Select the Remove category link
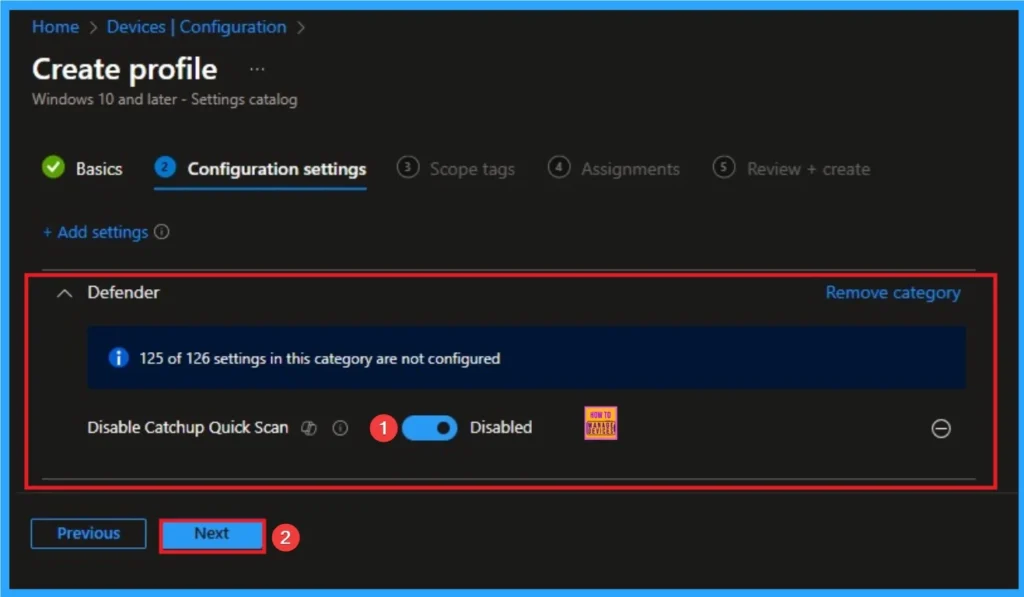The height and width of the screenshot is (597, 1024). click(x=892, y=292)
